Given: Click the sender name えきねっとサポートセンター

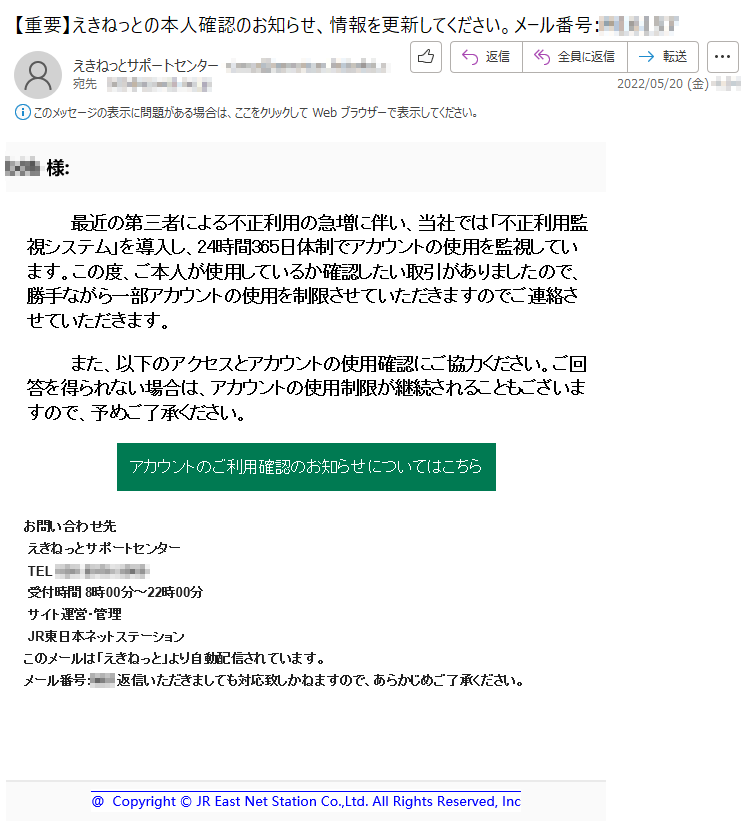Looking at the screenshot, I should (146, 65).
